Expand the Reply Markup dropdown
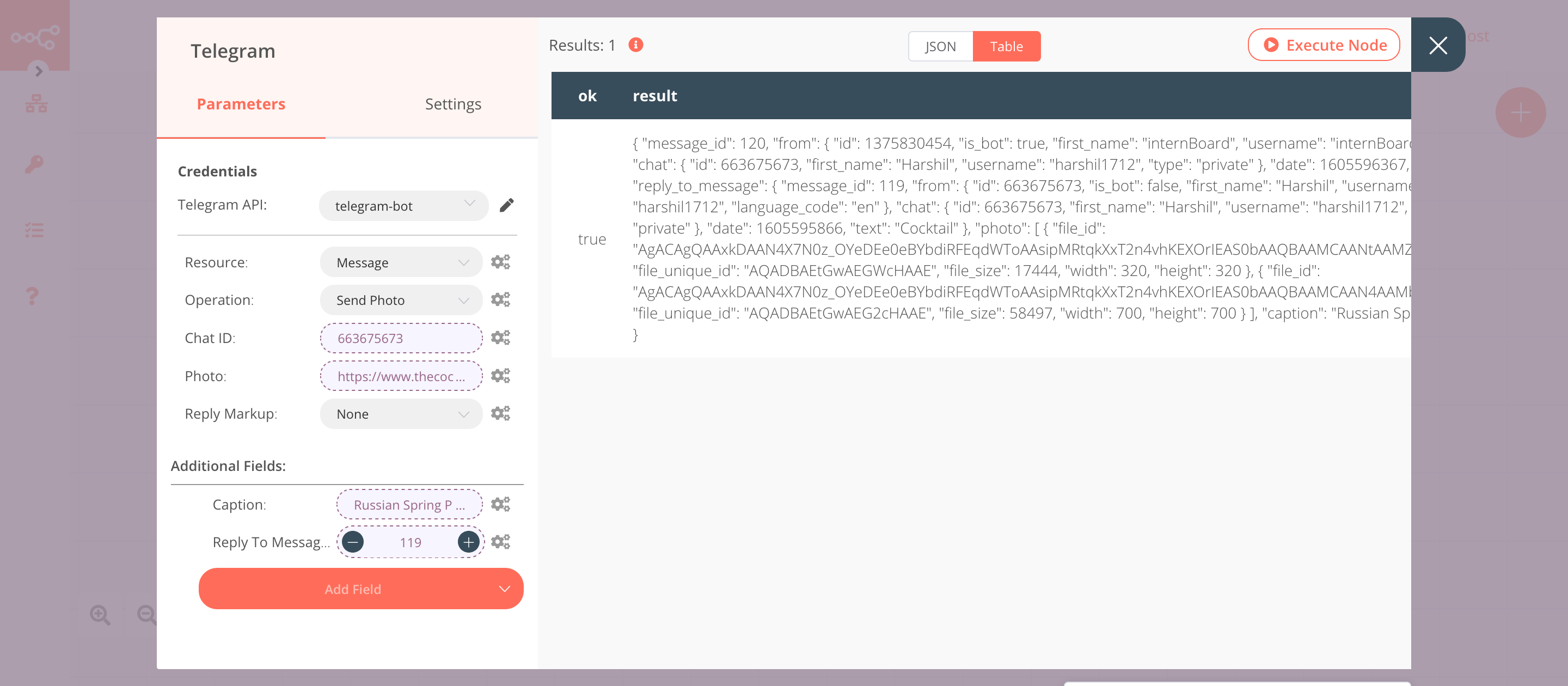1568x686 pixels. (x=399, y=413)
